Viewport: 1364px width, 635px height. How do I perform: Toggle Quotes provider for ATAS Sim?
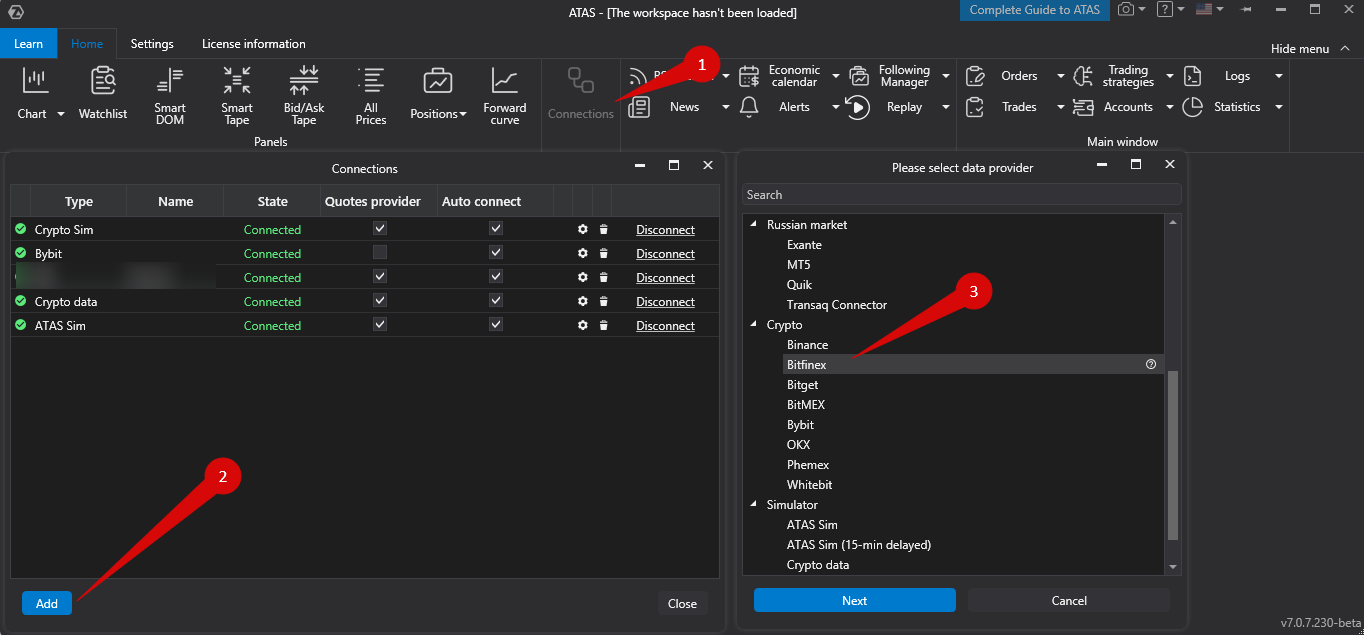380,324
